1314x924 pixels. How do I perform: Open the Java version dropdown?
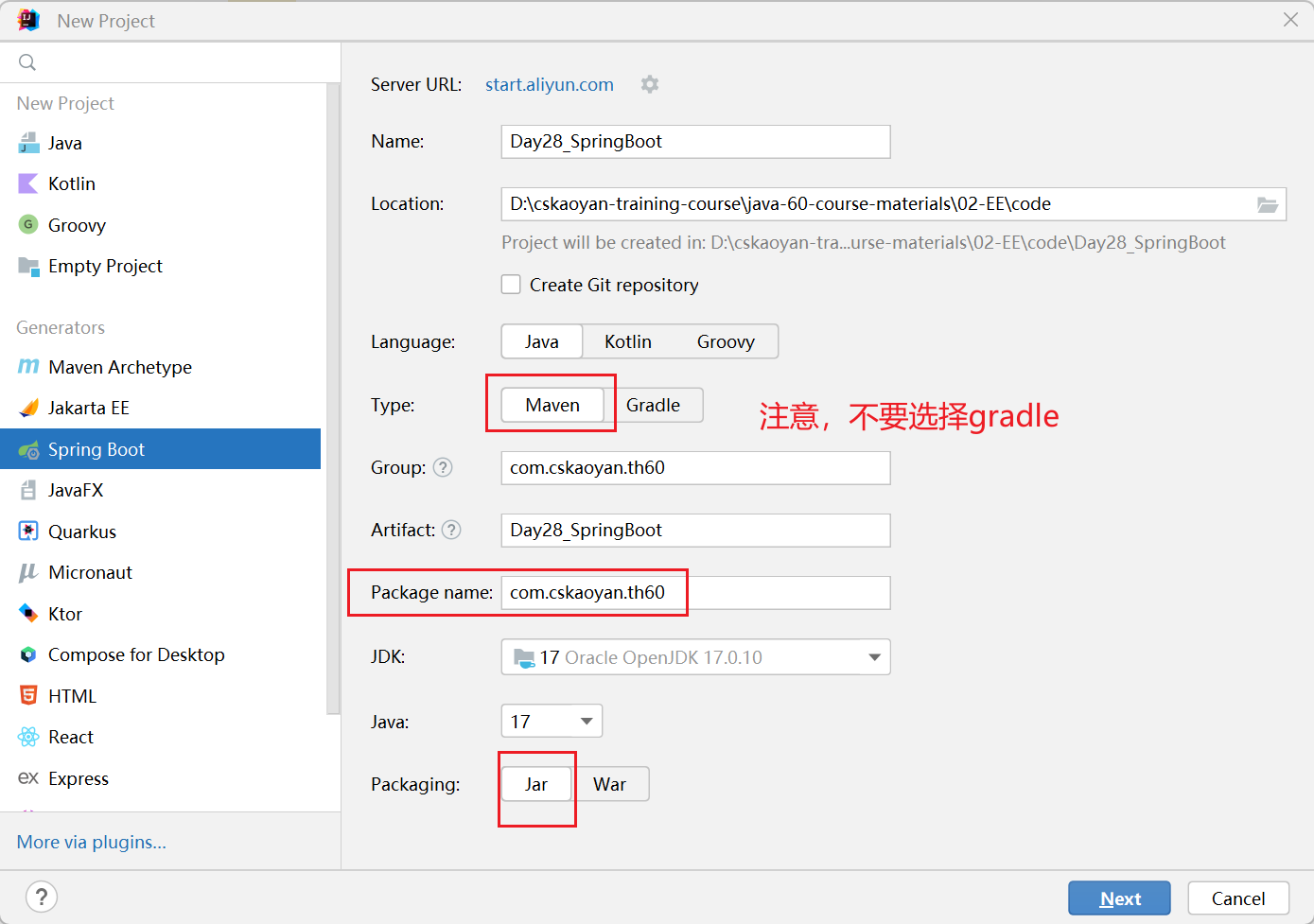tap(552, 722)
